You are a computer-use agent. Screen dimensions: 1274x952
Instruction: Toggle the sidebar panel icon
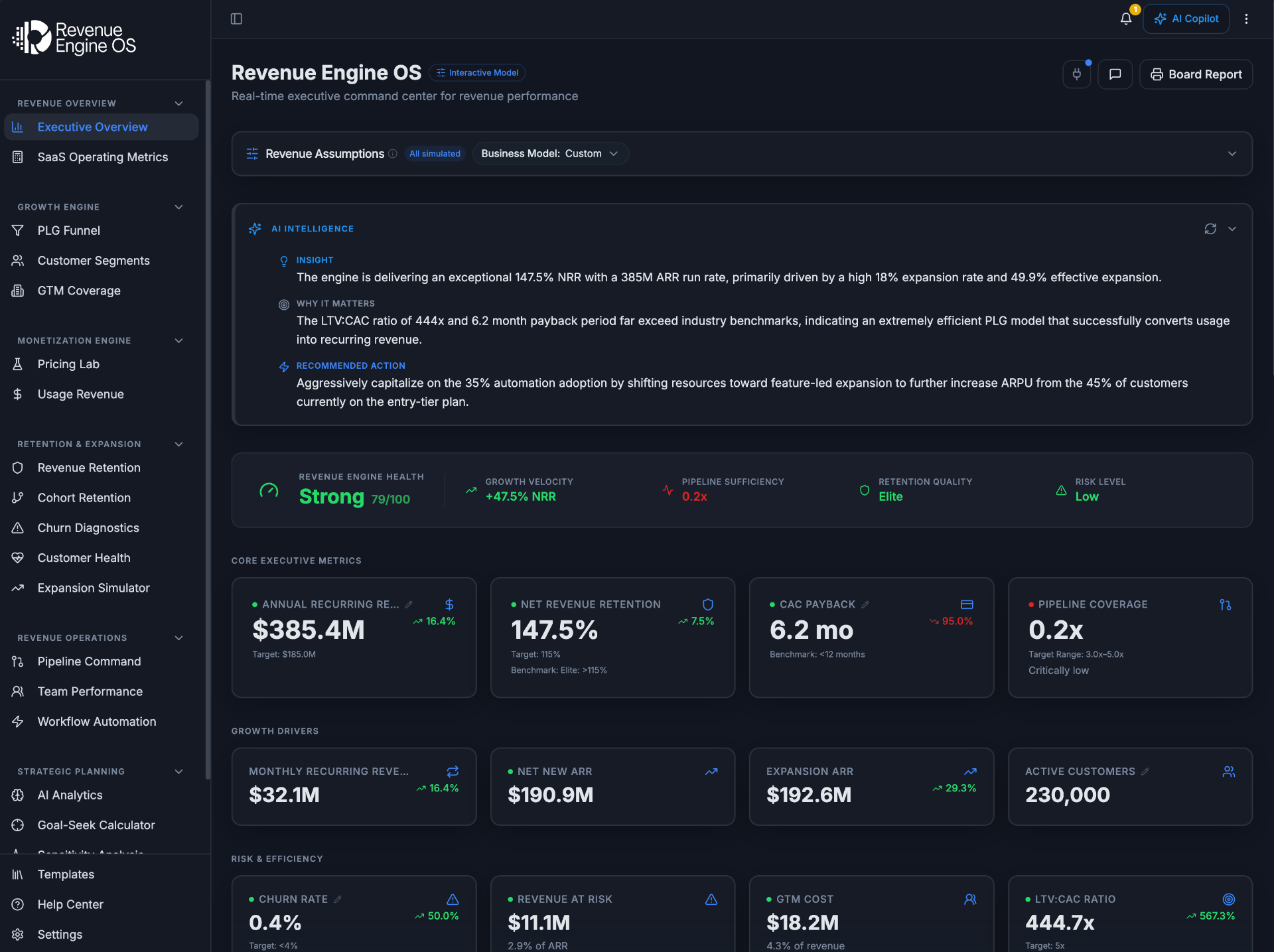click(x=236, y=19)
